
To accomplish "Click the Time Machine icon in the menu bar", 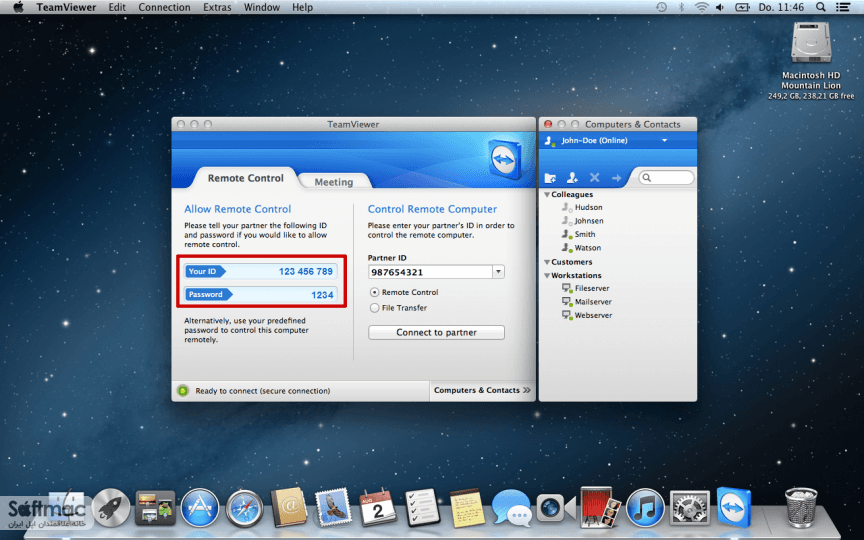I will 661,7.
